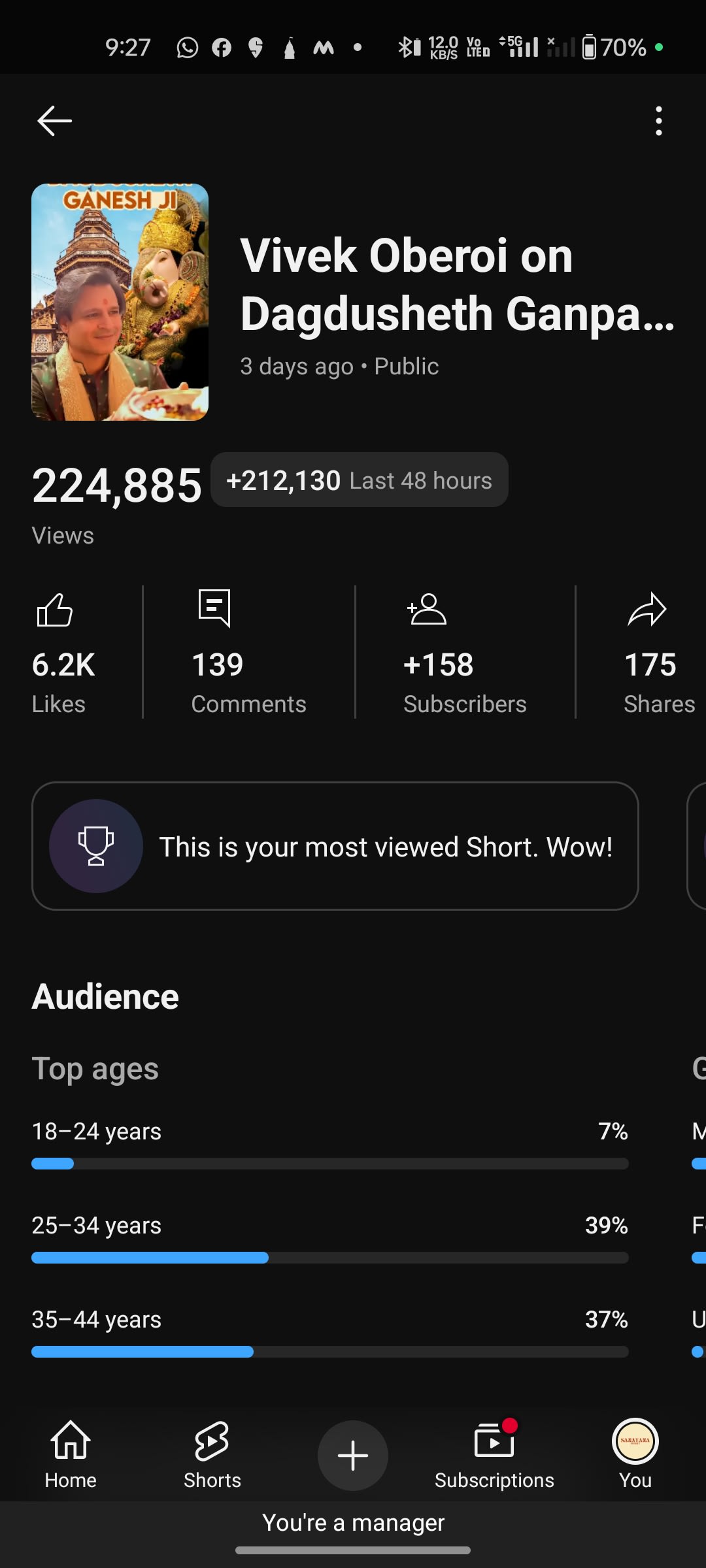The height and width of the screenshot is (1568, 706).
Task: Tap the 18–24 years age bar
Action: [x=329, y=1164]
